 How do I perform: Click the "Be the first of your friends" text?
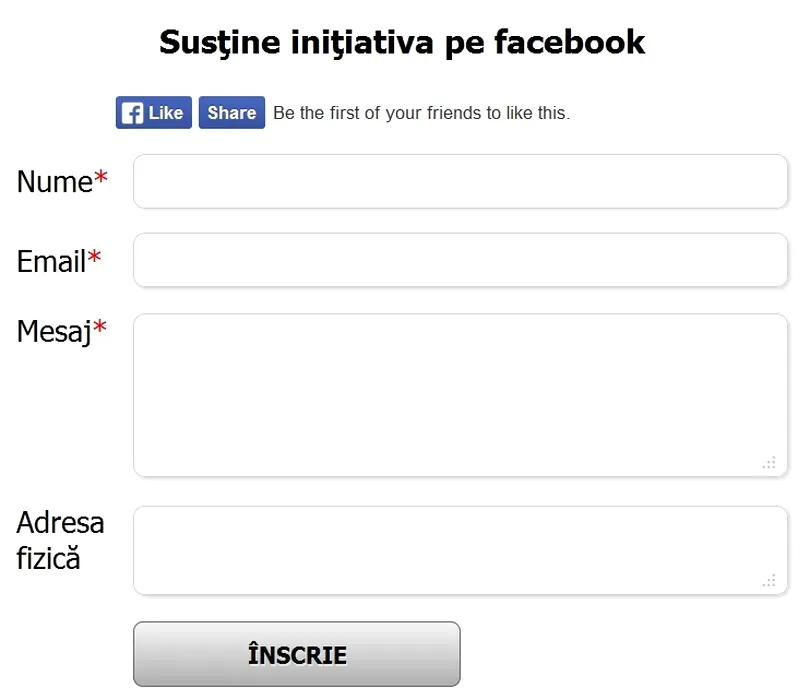421,113
